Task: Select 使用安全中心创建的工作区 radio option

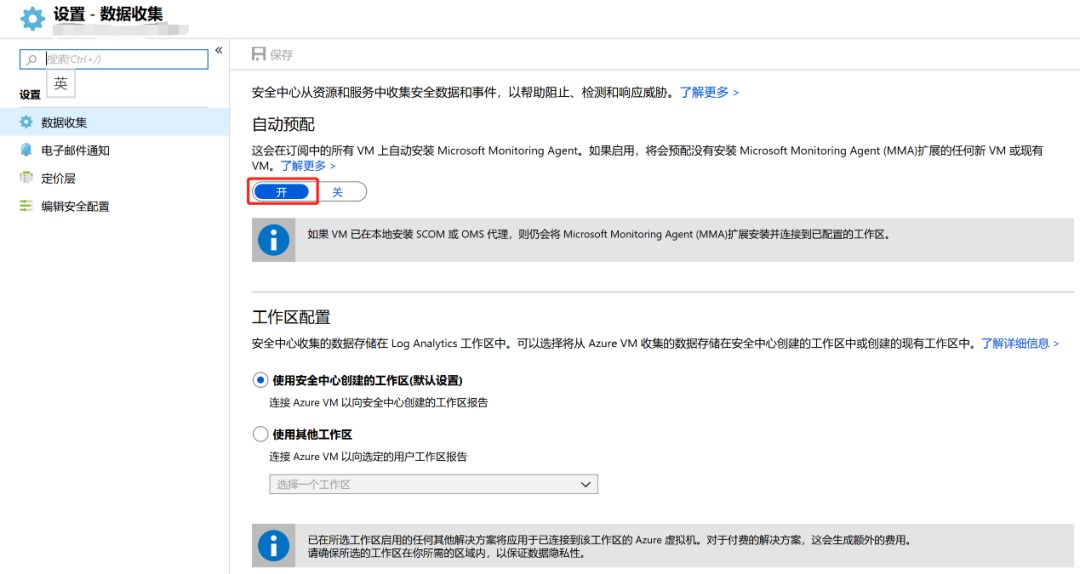Action: 261,380
